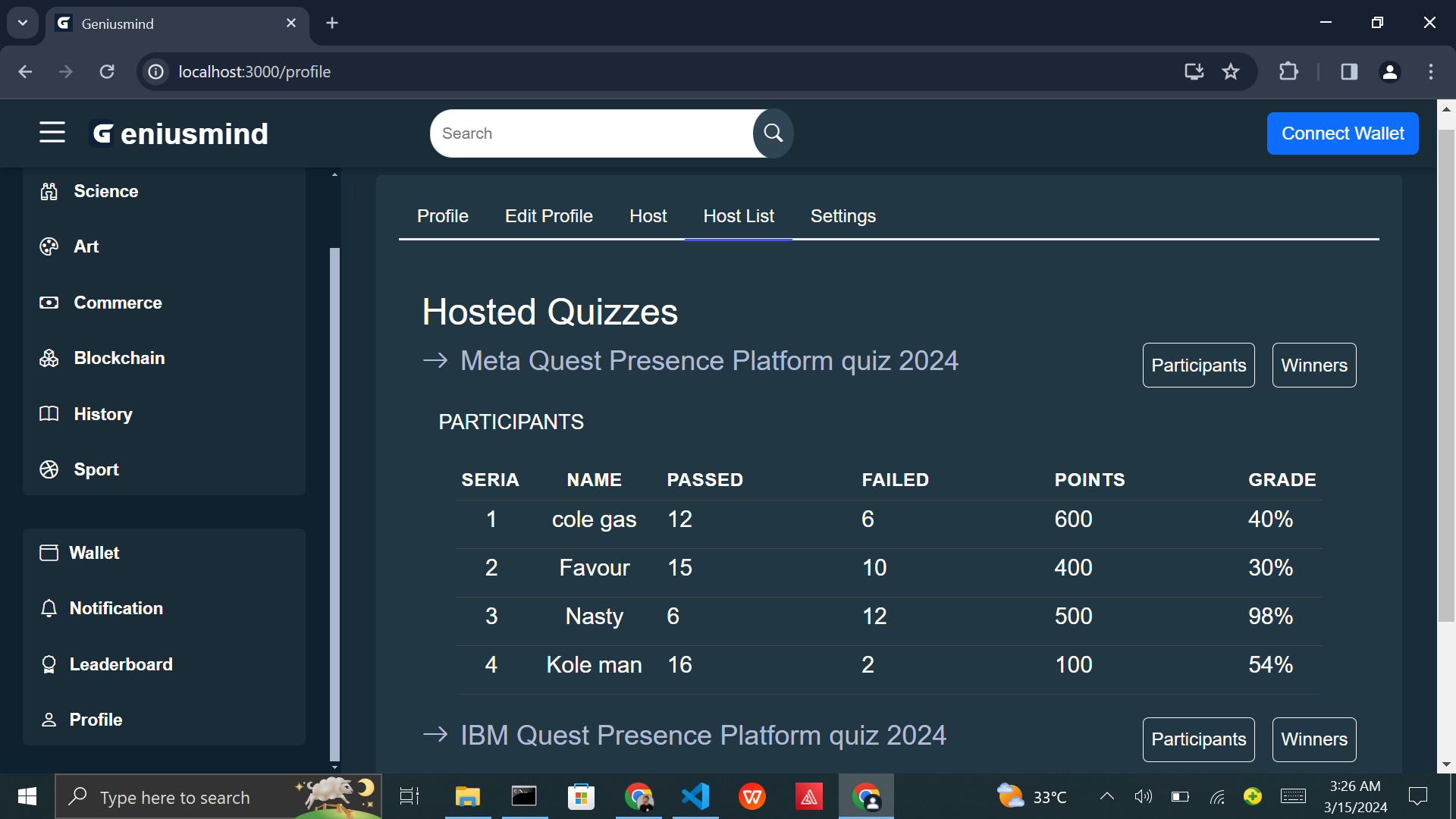Click the Connect Wallet button
The image size is (1456, 819).
click(x=1342, y=133)
